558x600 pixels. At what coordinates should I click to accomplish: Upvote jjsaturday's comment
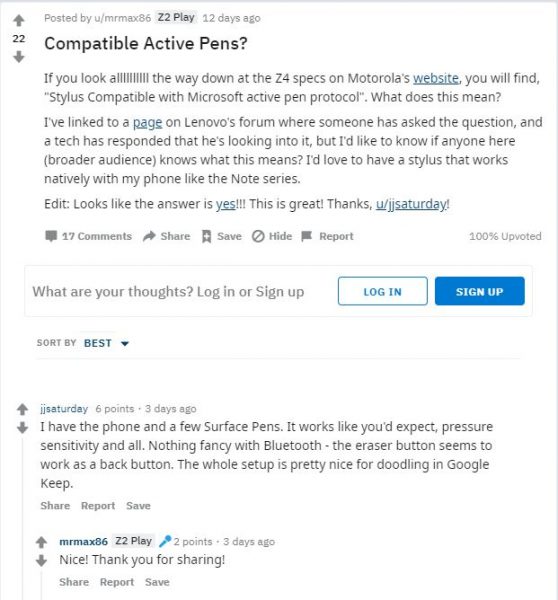tap(23, 409)
